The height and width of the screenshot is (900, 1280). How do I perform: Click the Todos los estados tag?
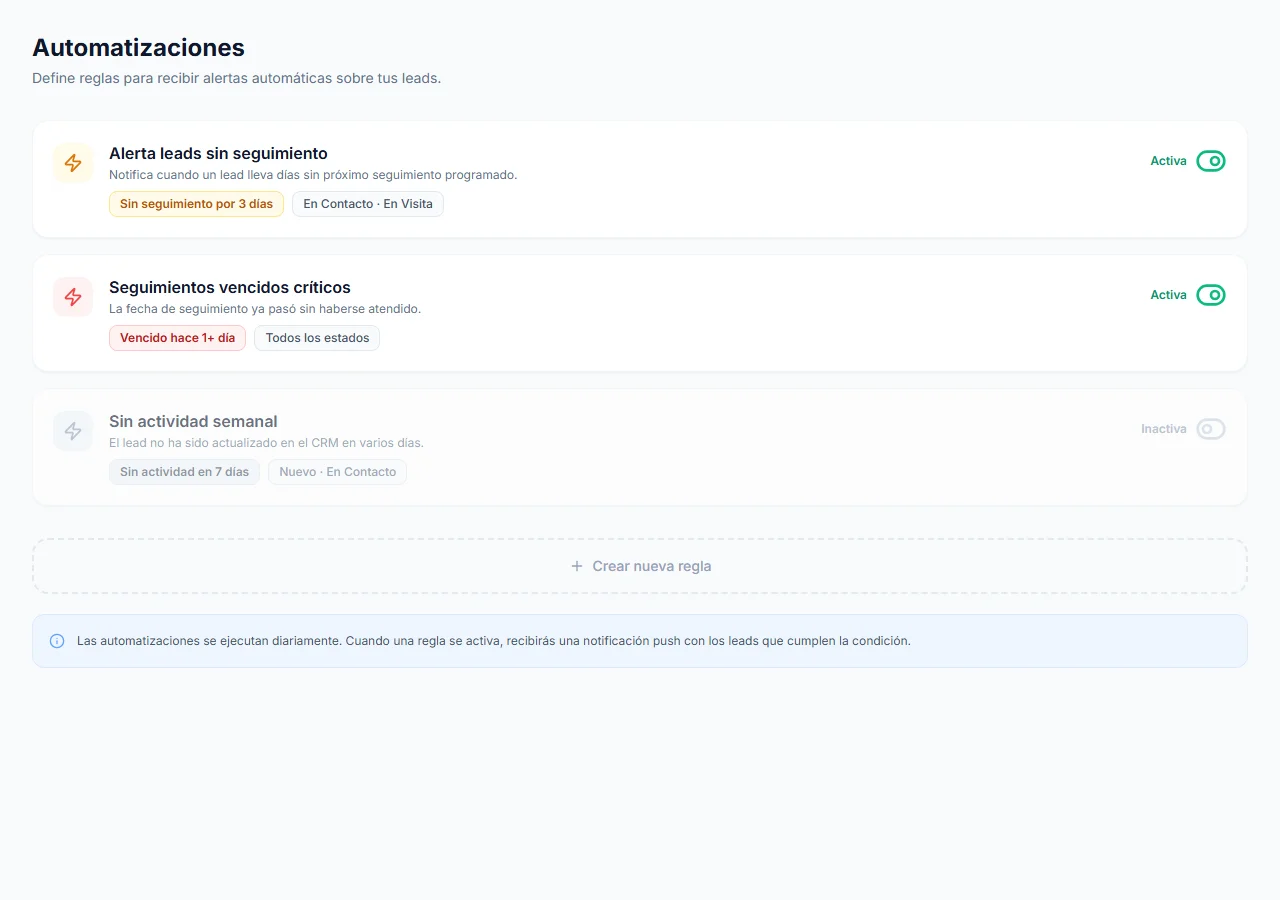click(x=317, y=338)
